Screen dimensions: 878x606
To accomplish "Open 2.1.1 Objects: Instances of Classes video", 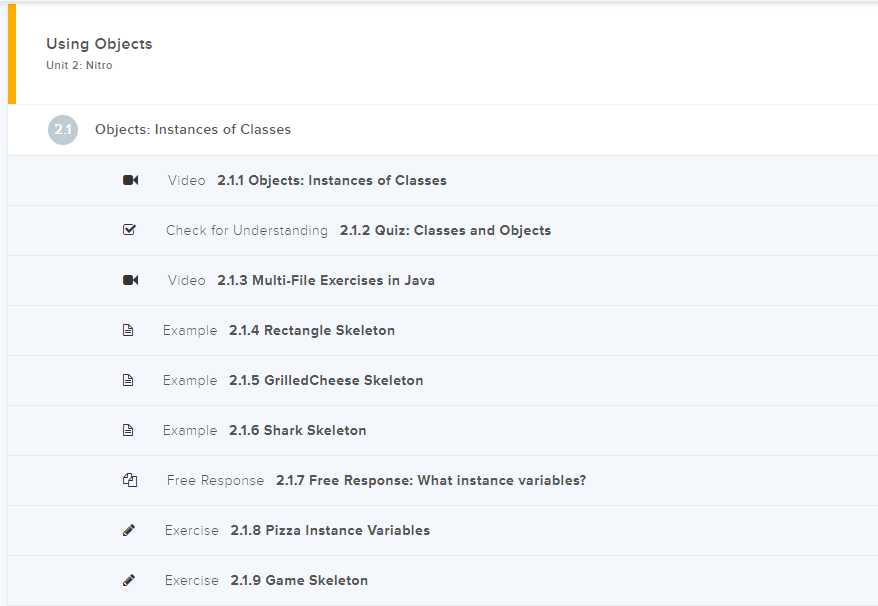I will 331,181.
